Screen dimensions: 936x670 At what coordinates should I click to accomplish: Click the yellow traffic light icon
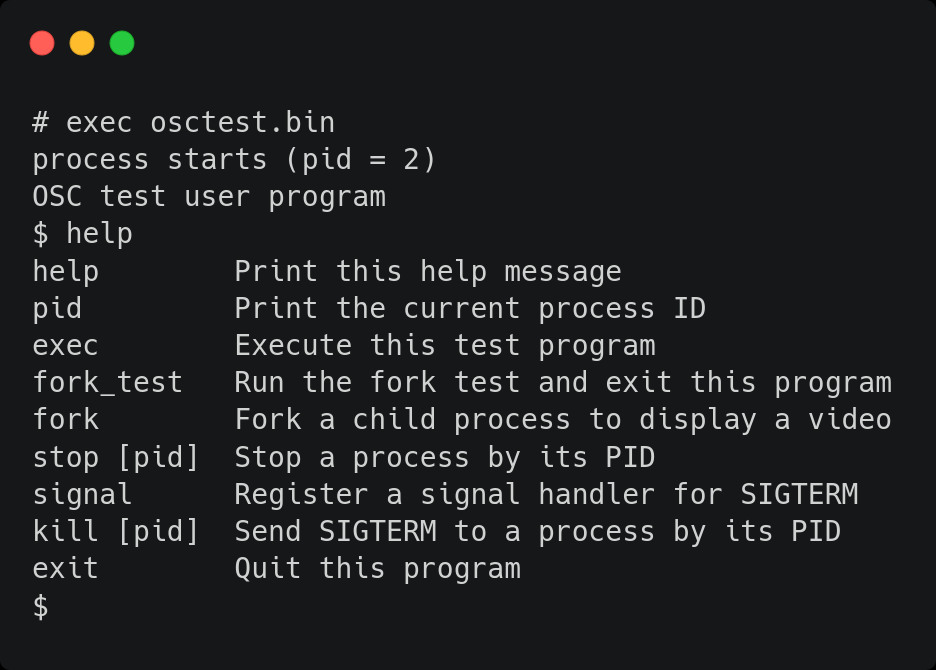coord(82,42)
